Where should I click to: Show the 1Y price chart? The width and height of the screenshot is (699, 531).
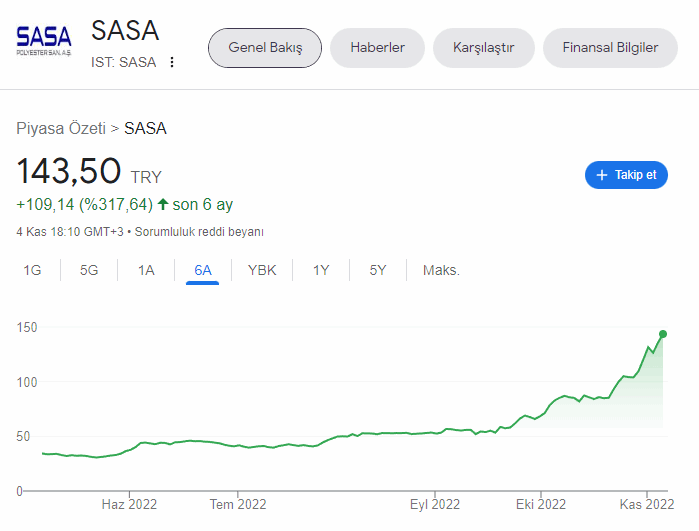pyautogui.click(x=321, y=270)
